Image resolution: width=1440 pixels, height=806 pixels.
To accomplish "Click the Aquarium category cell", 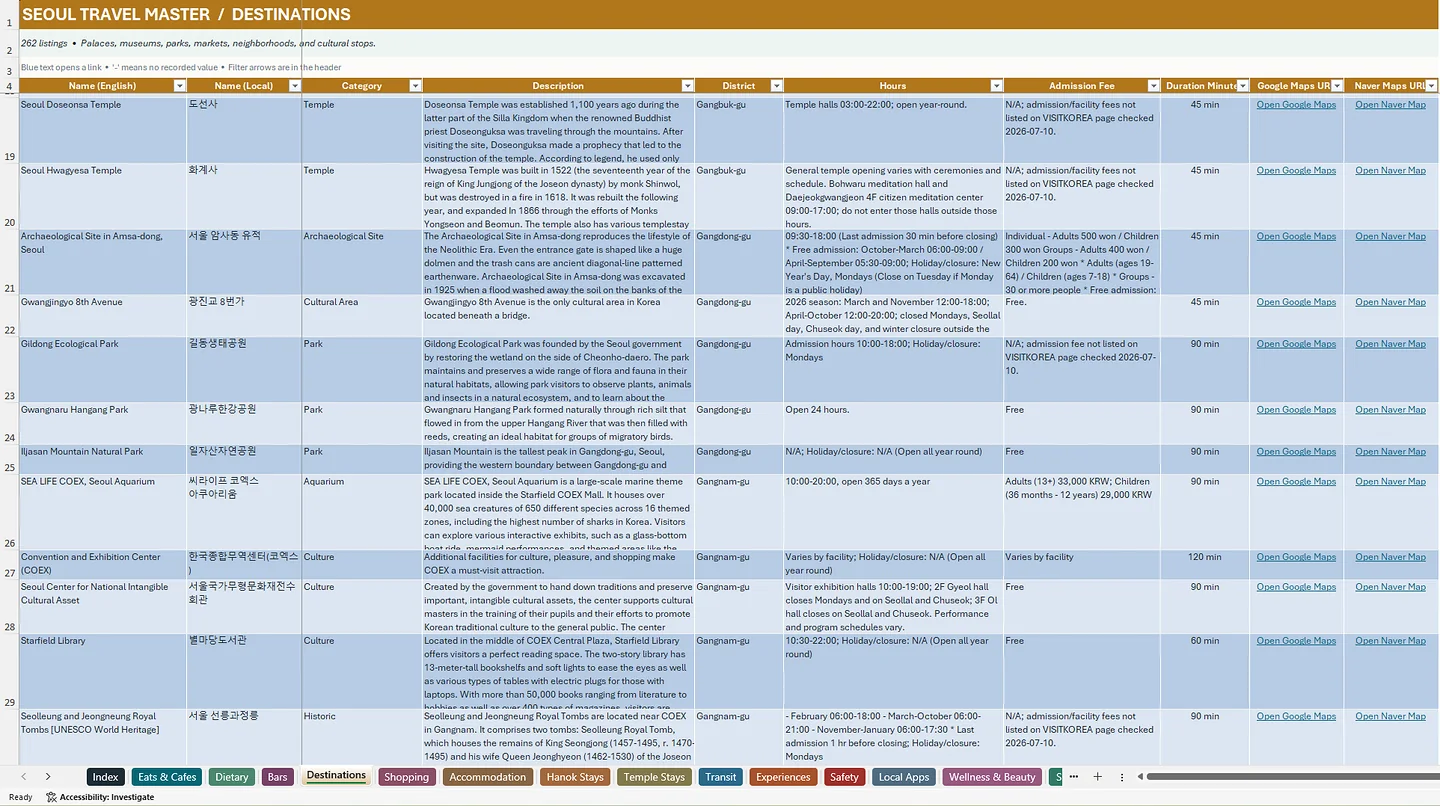I will point(362,512).
